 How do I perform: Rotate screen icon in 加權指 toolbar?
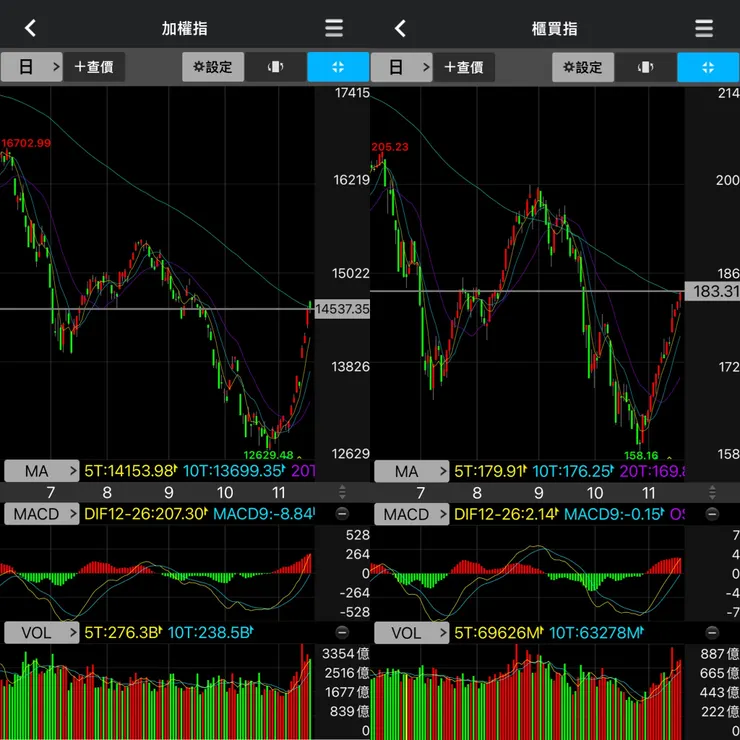click(276, 67)
